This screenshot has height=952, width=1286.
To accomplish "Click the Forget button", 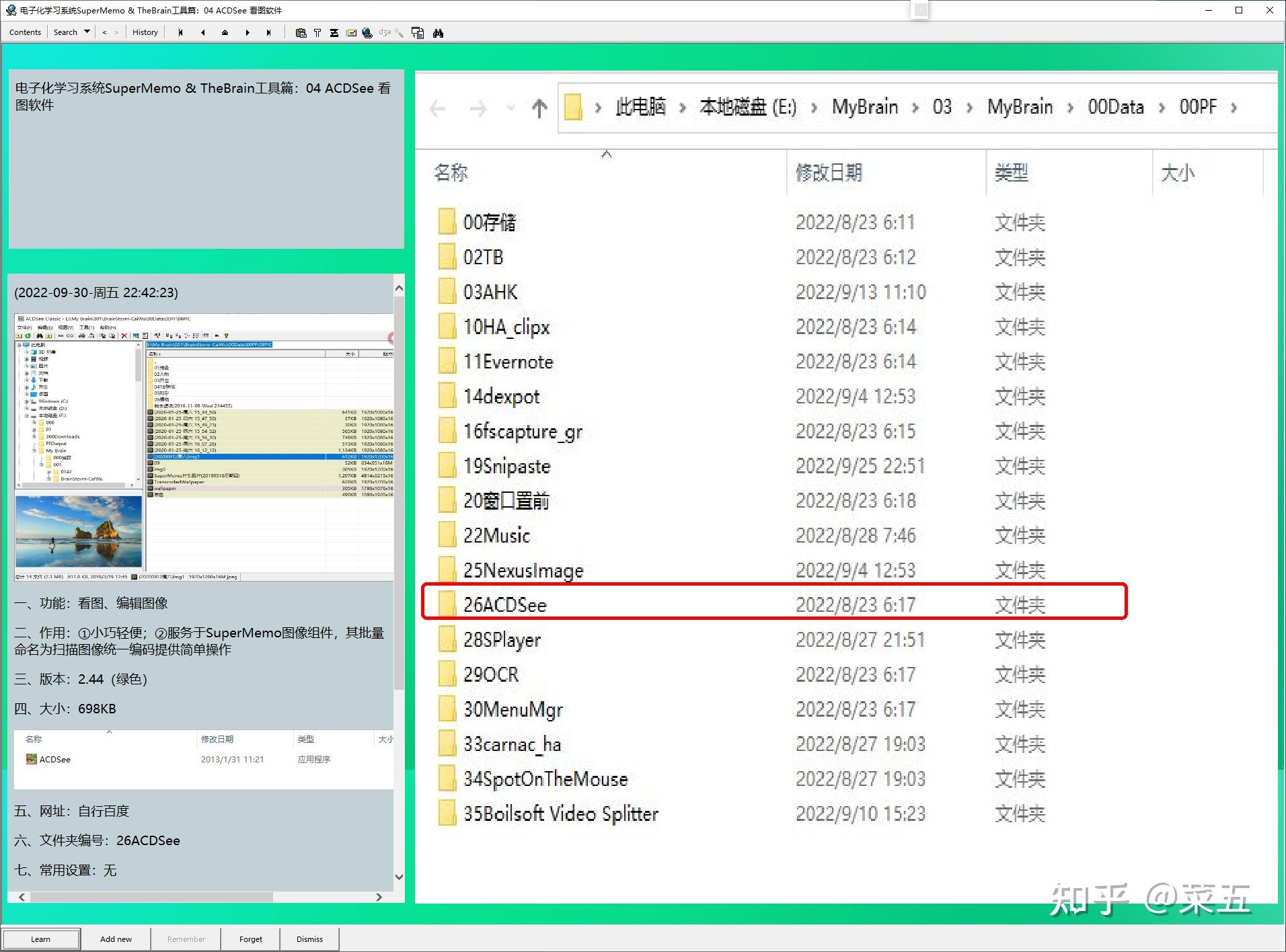I will pyautogui.click(x=251, y=939).
